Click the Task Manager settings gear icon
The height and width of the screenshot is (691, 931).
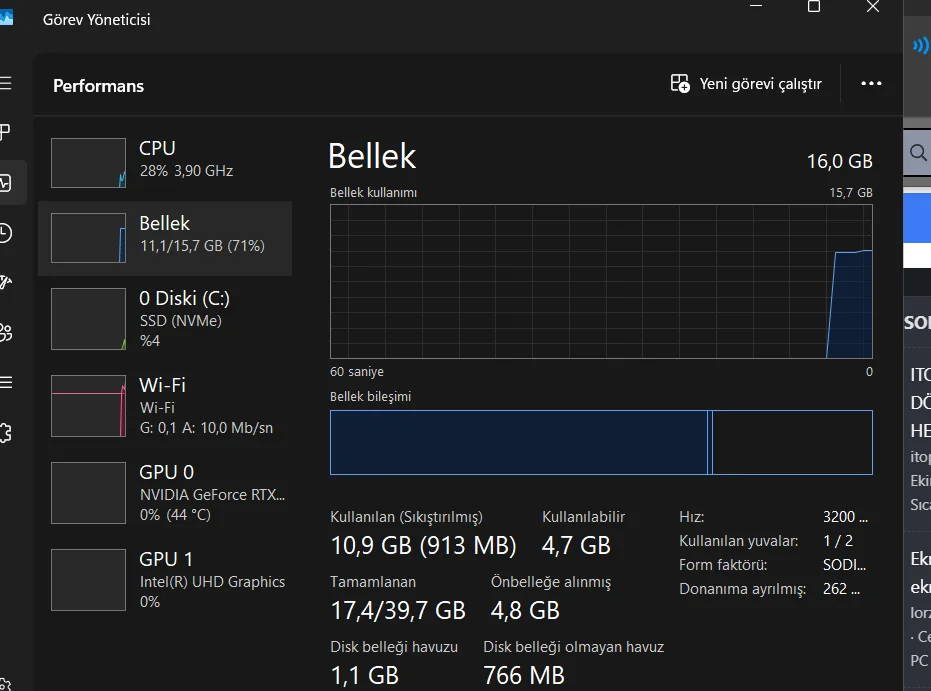6,683
